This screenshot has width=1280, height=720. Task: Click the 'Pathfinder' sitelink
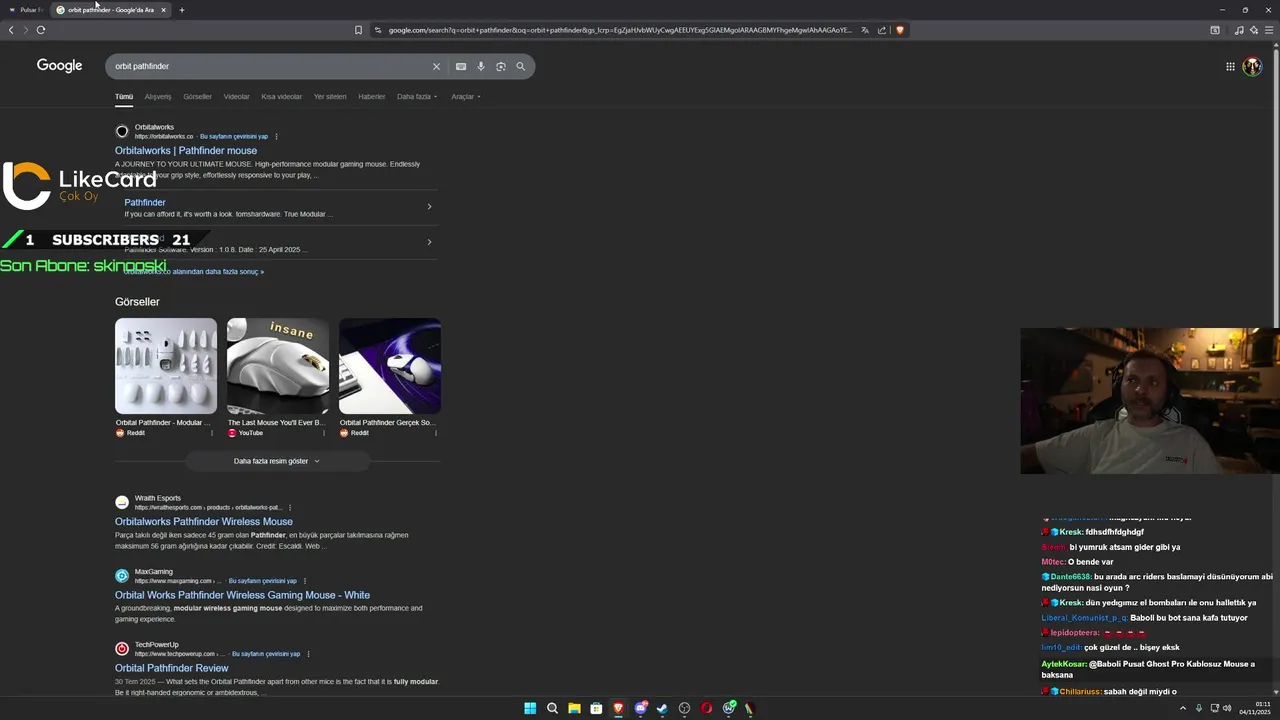(145, 203)
